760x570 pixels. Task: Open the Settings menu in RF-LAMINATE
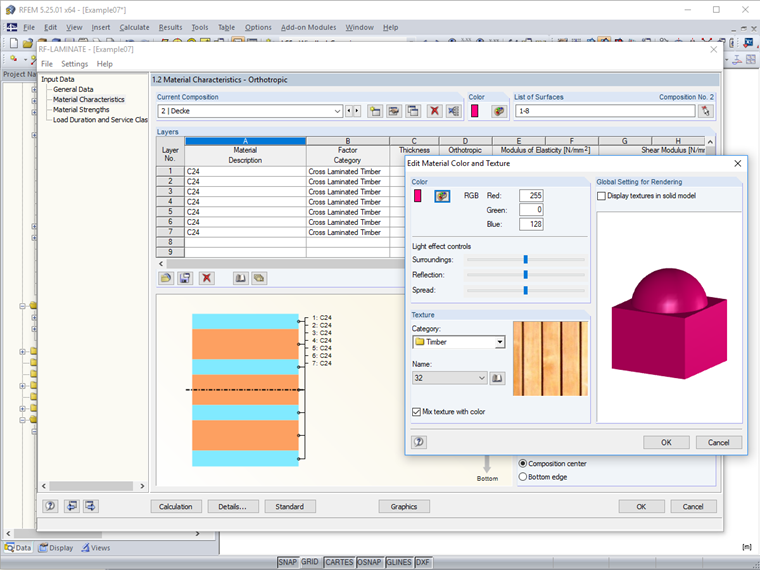[x=74, y=64]
